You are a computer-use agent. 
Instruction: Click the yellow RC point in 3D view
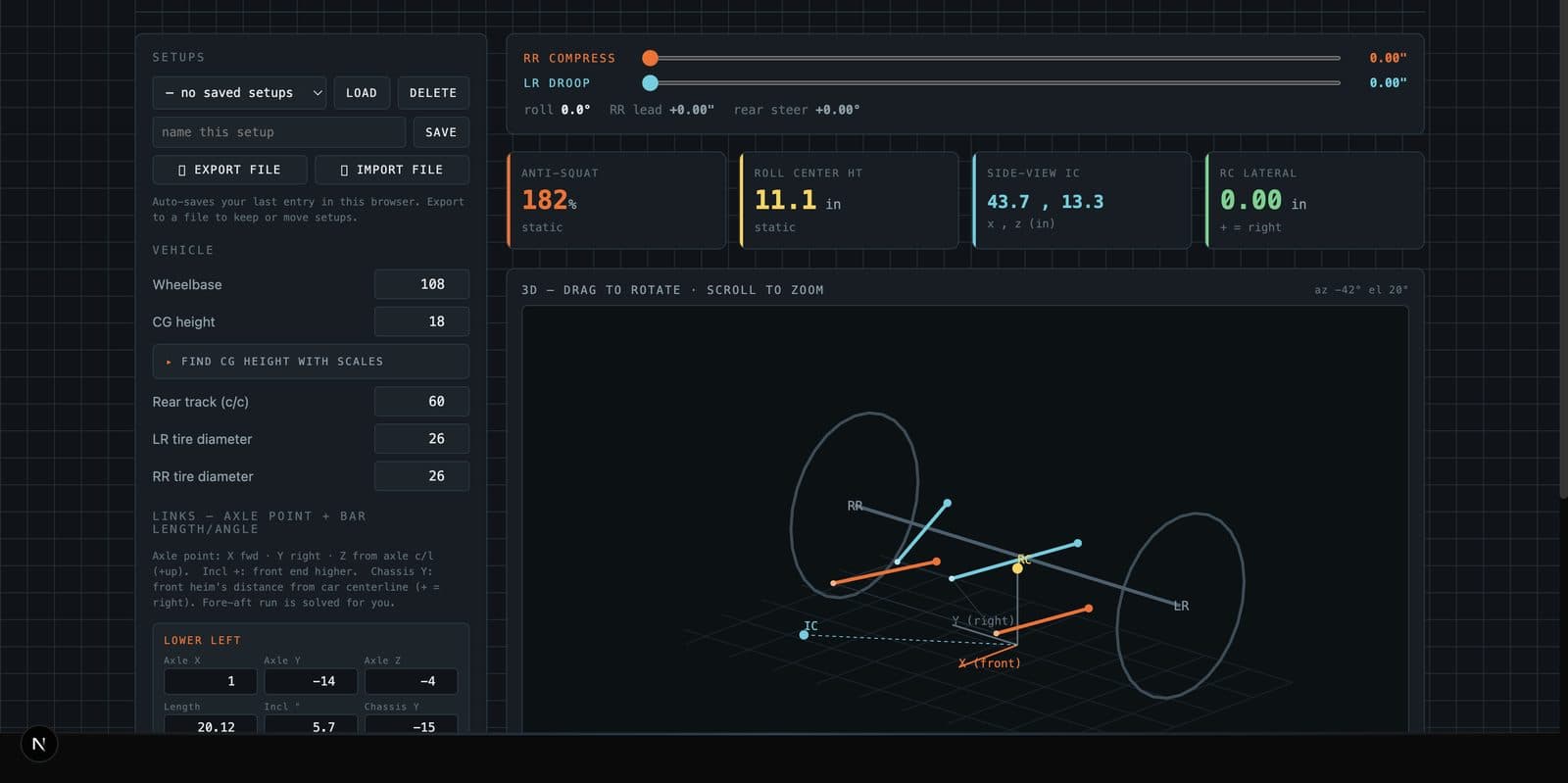click(1017, 568)
